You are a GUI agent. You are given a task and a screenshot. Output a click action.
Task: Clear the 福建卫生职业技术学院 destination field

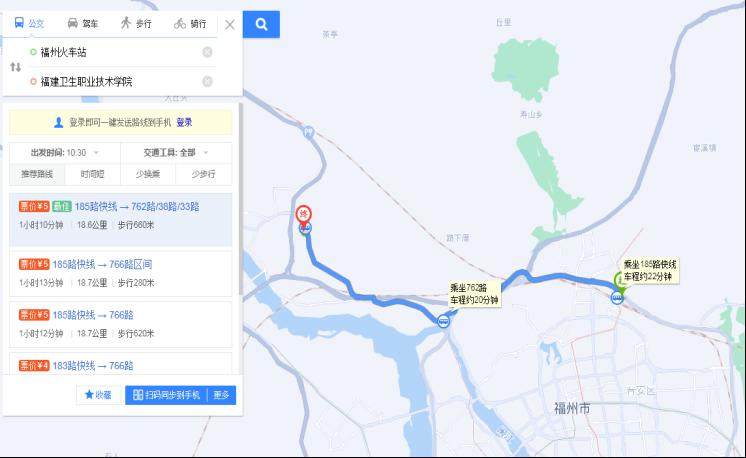coord(207,81)
